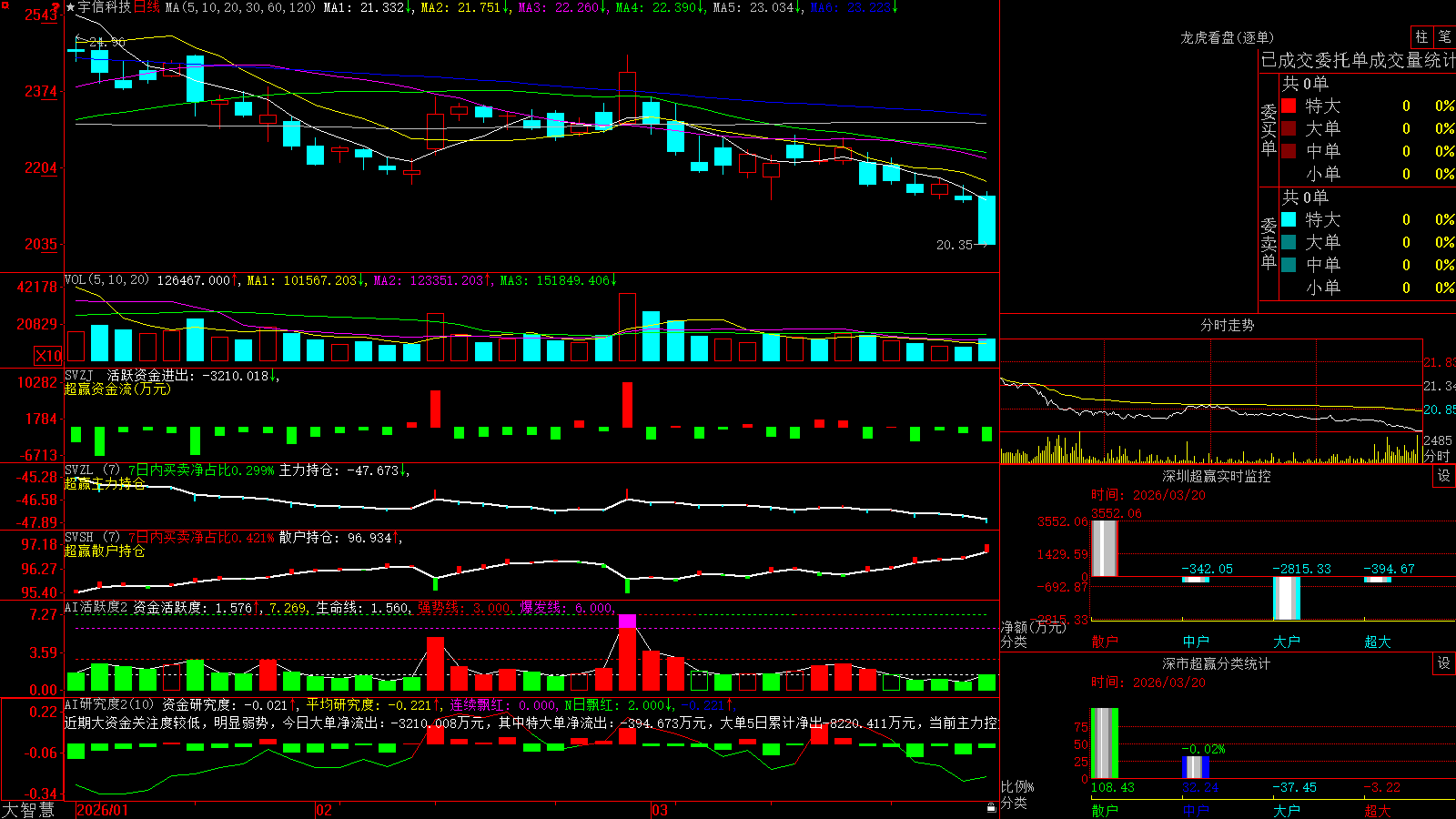Click the star beside 宇信科技 stock name
The width and height of the screenshot is (1456, 819).
[x=71, y=7]
